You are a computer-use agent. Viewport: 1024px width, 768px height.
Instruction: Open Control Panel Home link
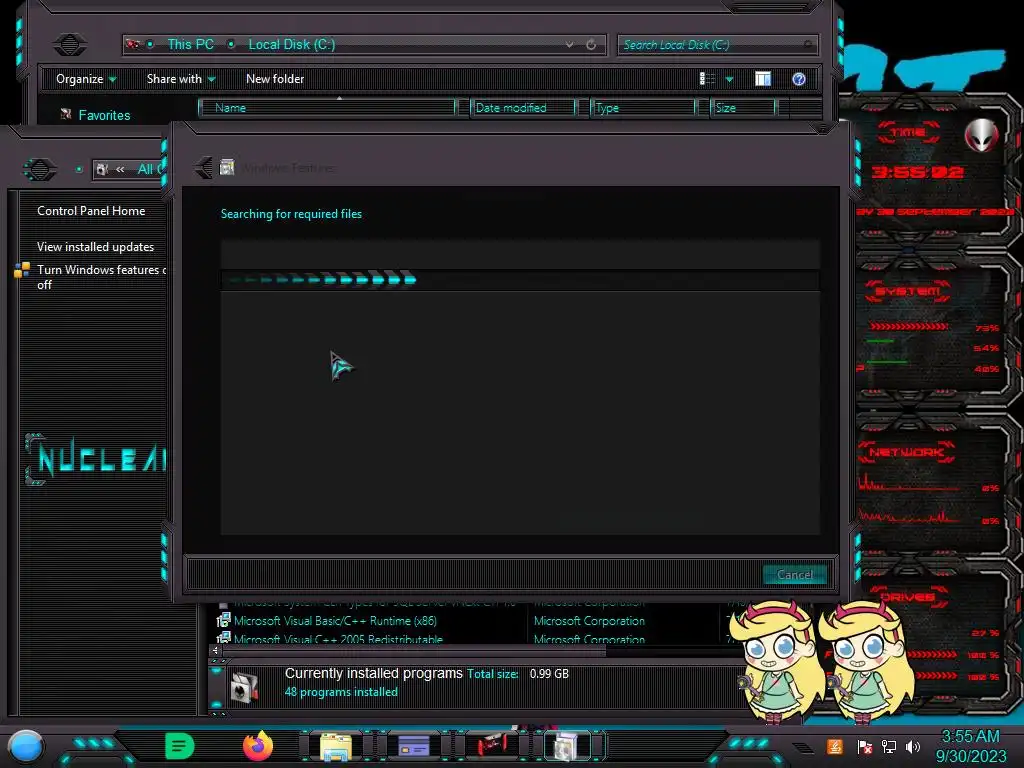click(91, 211)
